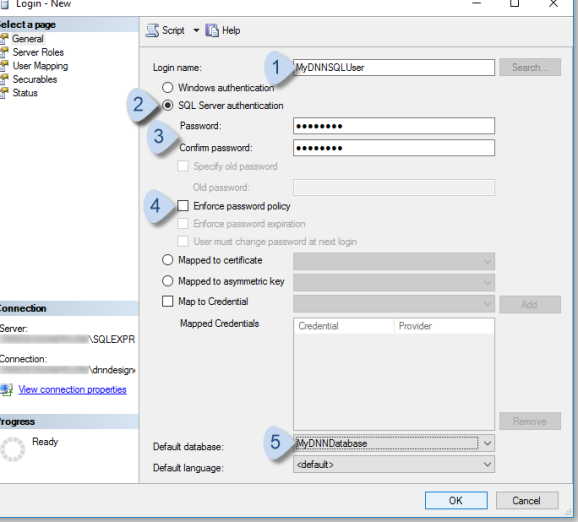Click the Script text in toolbar
The image size is (578, 522).
click(x=173, y=31)
